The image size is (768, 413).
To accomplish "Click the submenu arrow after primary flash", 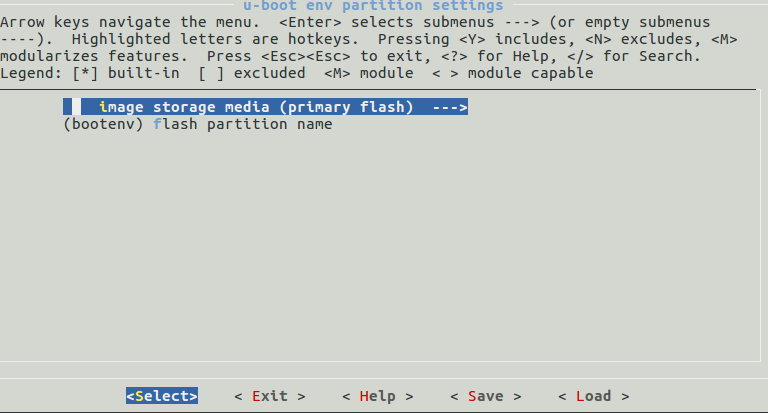I will pyautogui.click(x=450, y=107).
